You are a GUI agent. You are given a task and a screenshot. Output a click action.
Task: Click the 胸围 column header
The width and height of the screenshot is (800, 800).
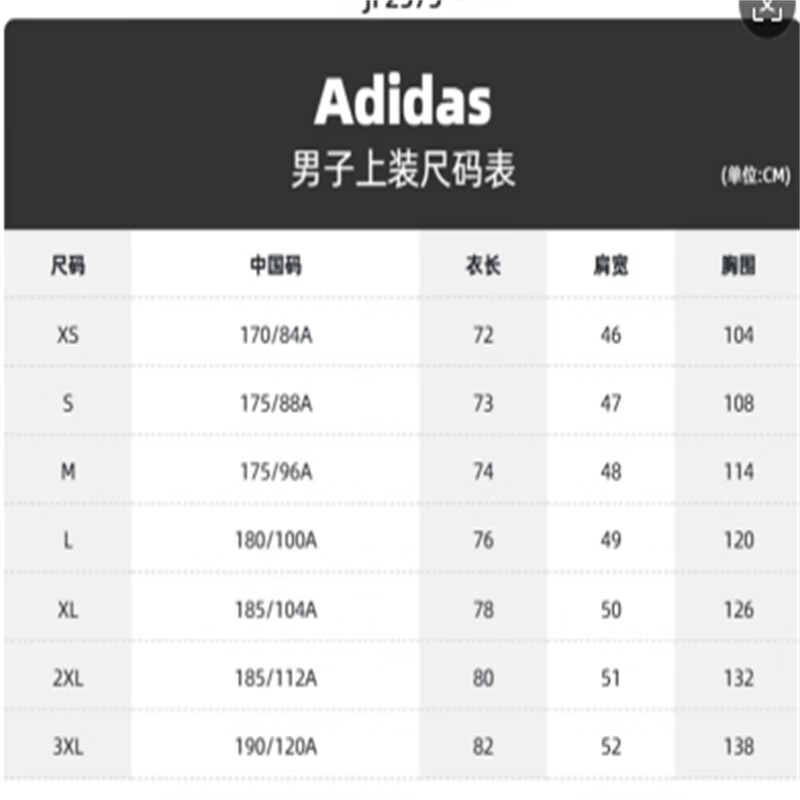click(738, 265)
